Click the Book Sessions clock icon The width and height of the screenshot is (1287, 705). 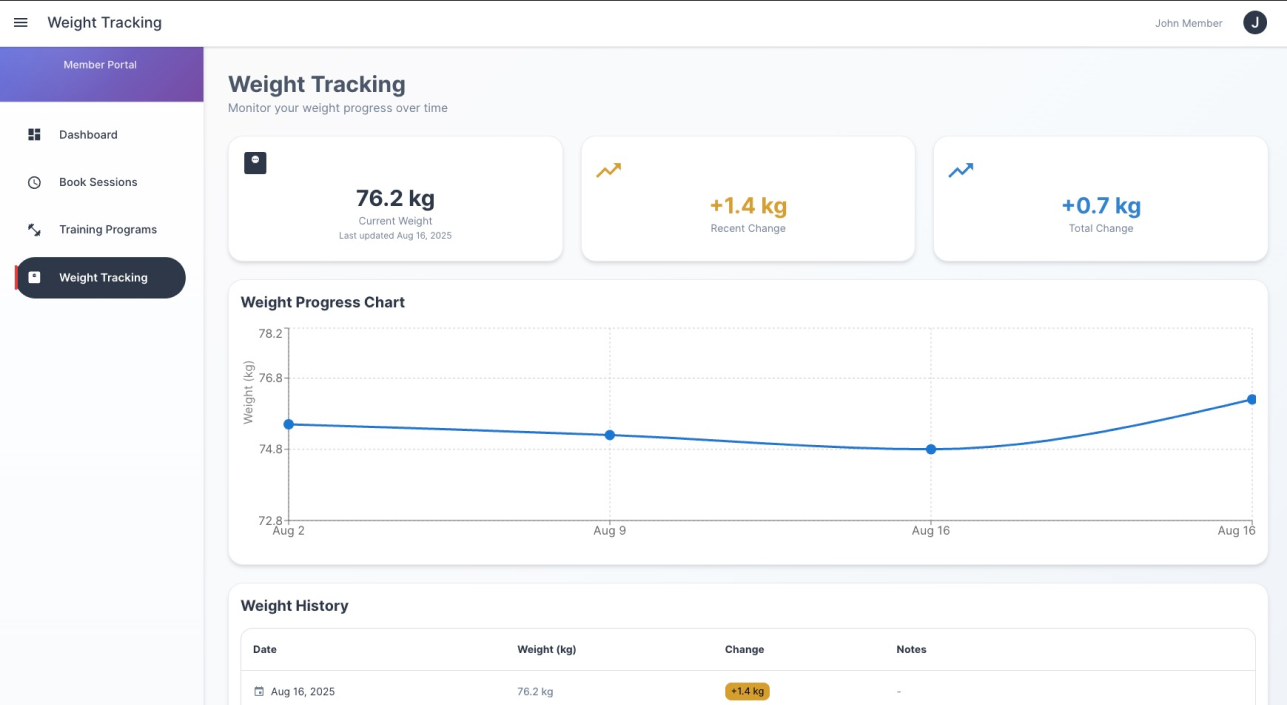(x=34, y=182)
